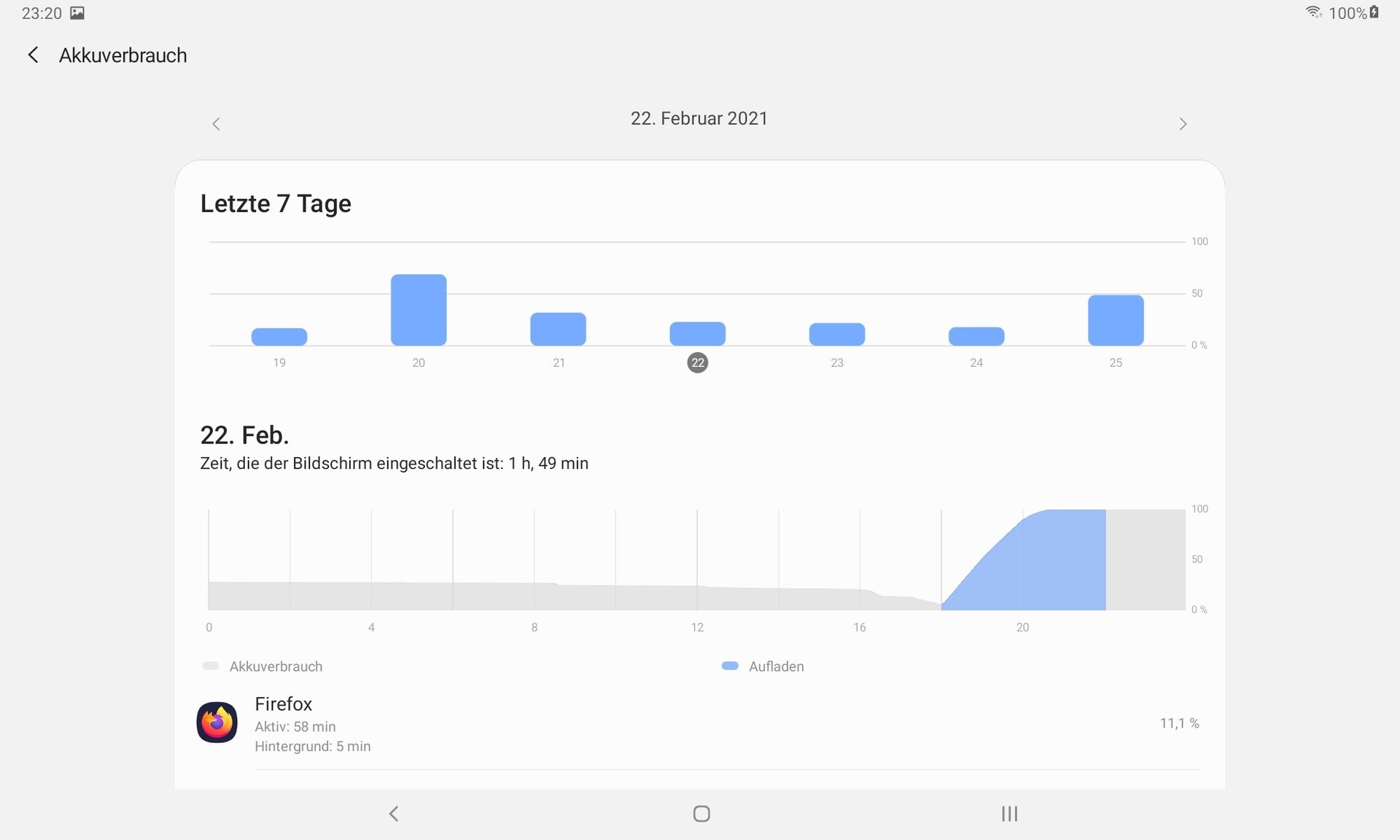Viewport: 1400px width, 840px height.
Task: Tap the screen-on time text line
Action: pyautogui.click(x=394, y=464)
